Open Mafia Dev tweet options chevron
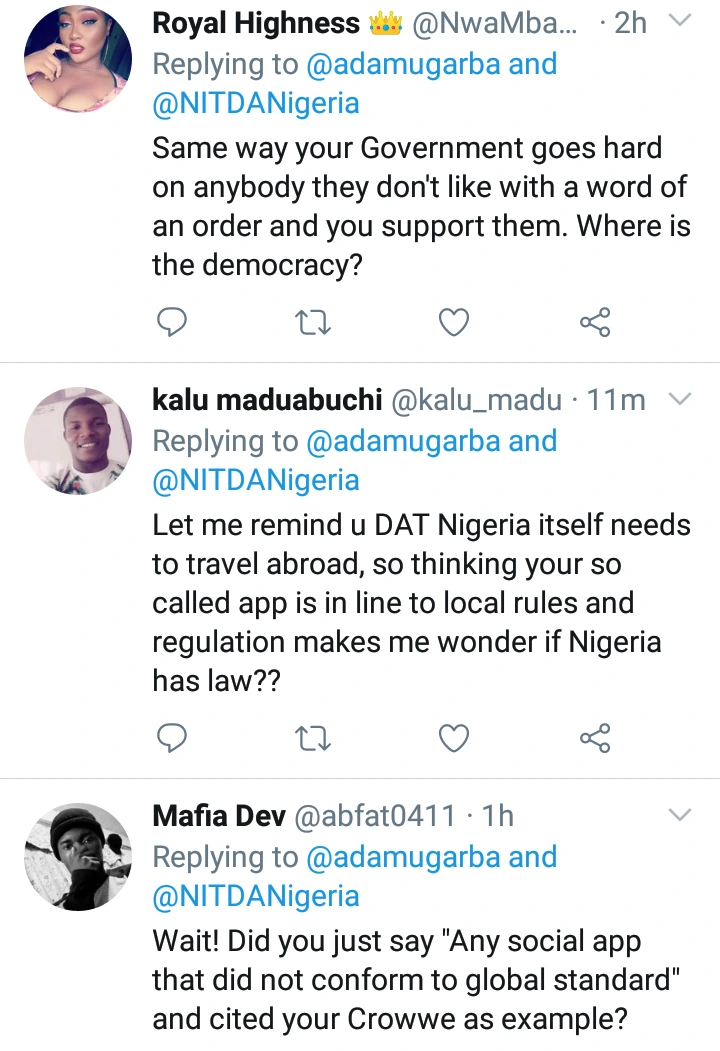This screenshot has height=1051, width=720. click(x=679, y=816)
